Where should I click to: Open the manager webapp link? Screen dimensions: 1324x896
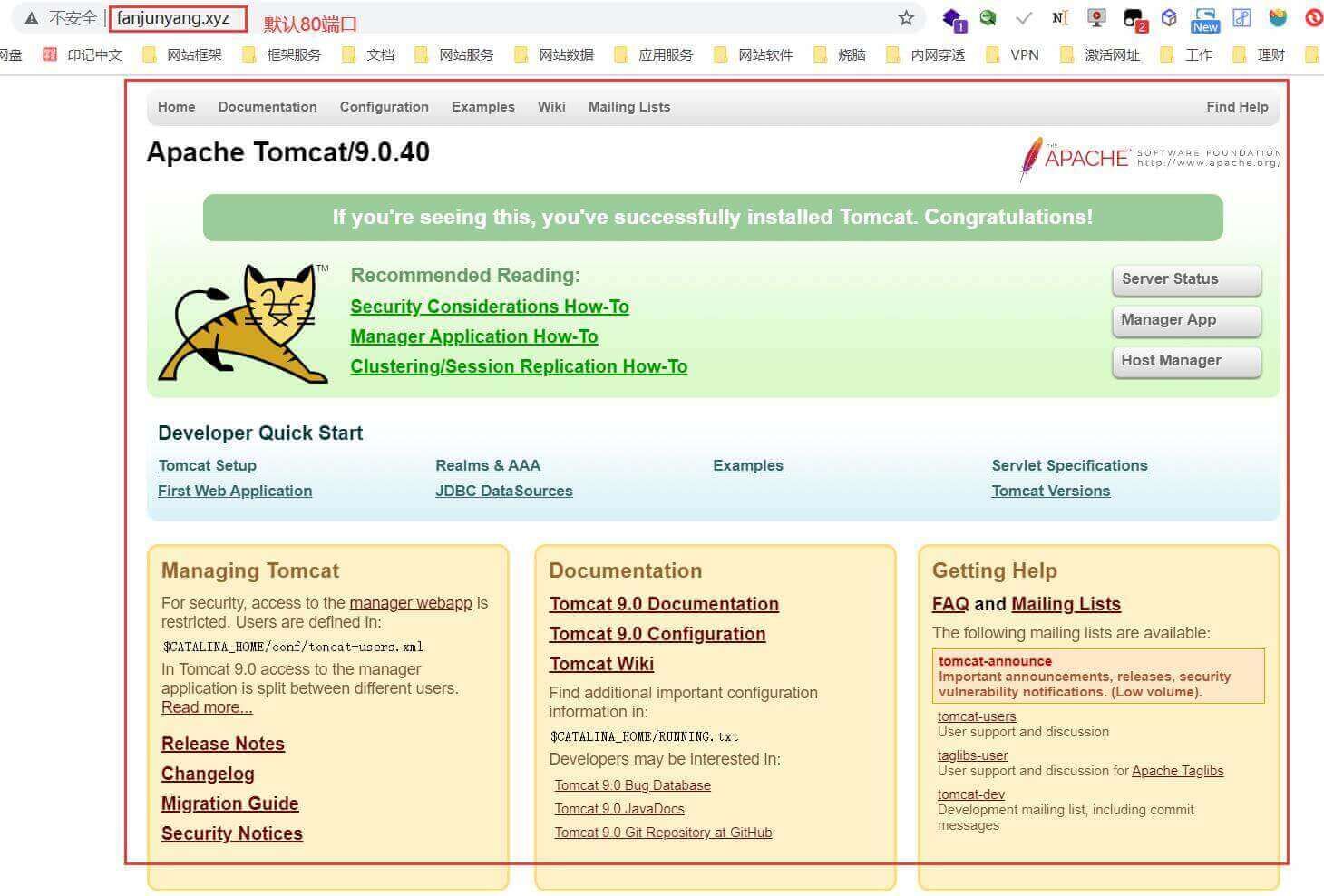411,603
